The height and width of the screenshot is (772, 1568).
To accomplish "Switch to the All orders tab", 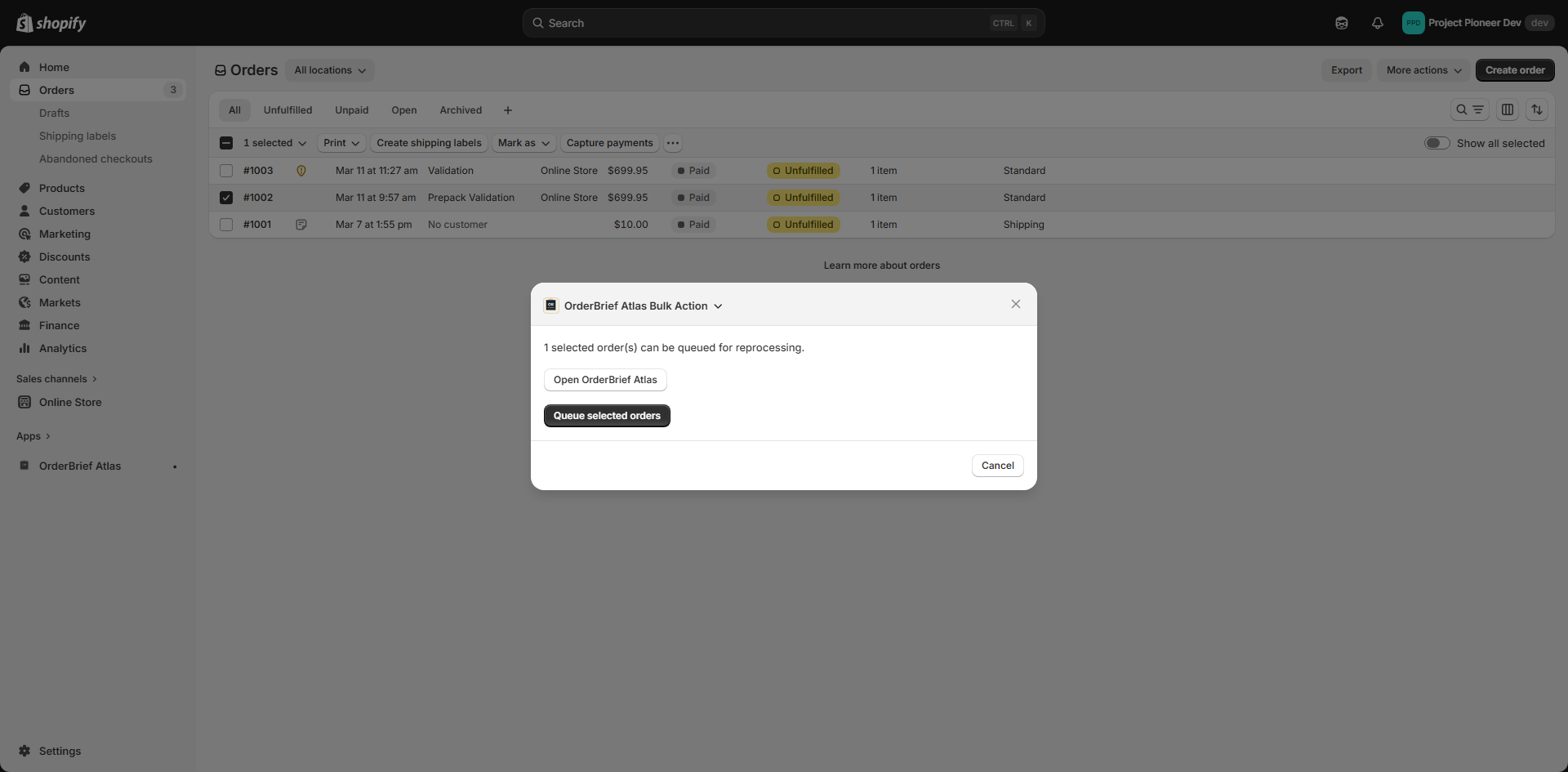I will coord(234,110).
